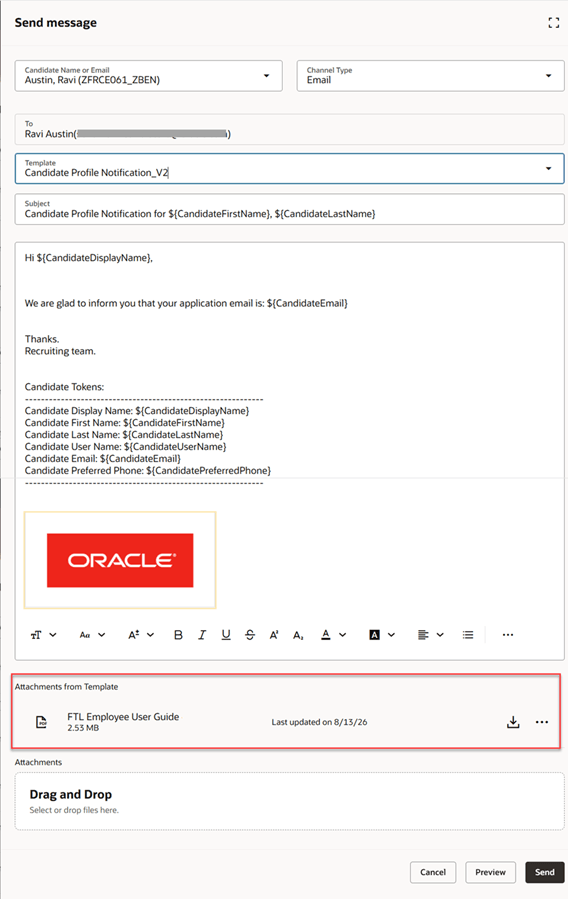Open more actions for FTL Employee User Guide
Image resolution: width=568 pixels, height=899 pixels.
[542, 722]
